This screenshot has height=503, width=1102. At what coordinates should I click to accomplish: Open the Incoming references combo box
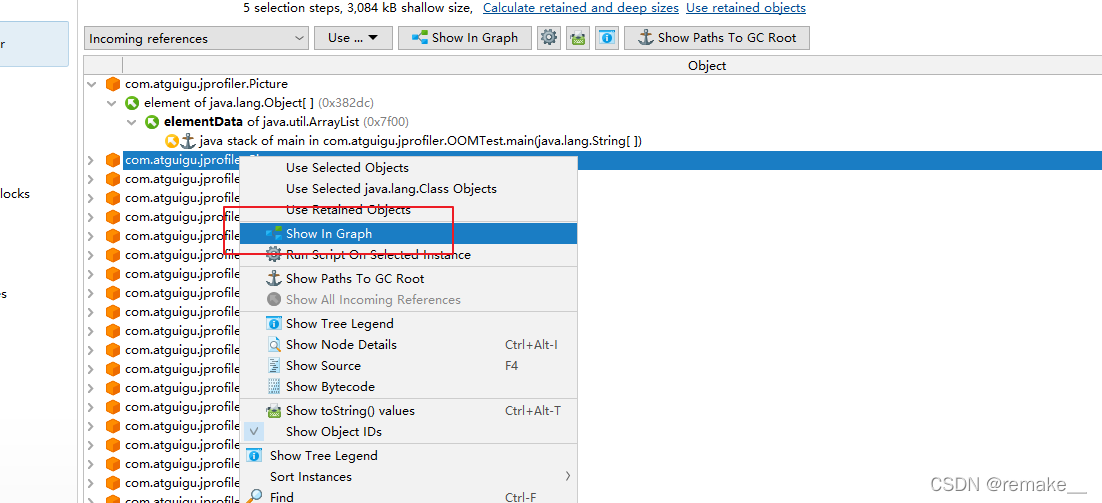click(196, 38)
